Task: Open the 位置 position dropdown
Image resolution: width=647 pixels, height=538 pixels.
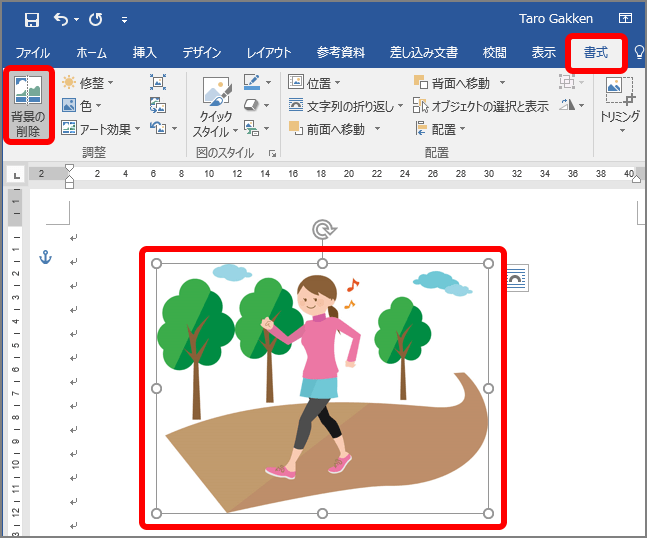Action: tap(314, 83)
